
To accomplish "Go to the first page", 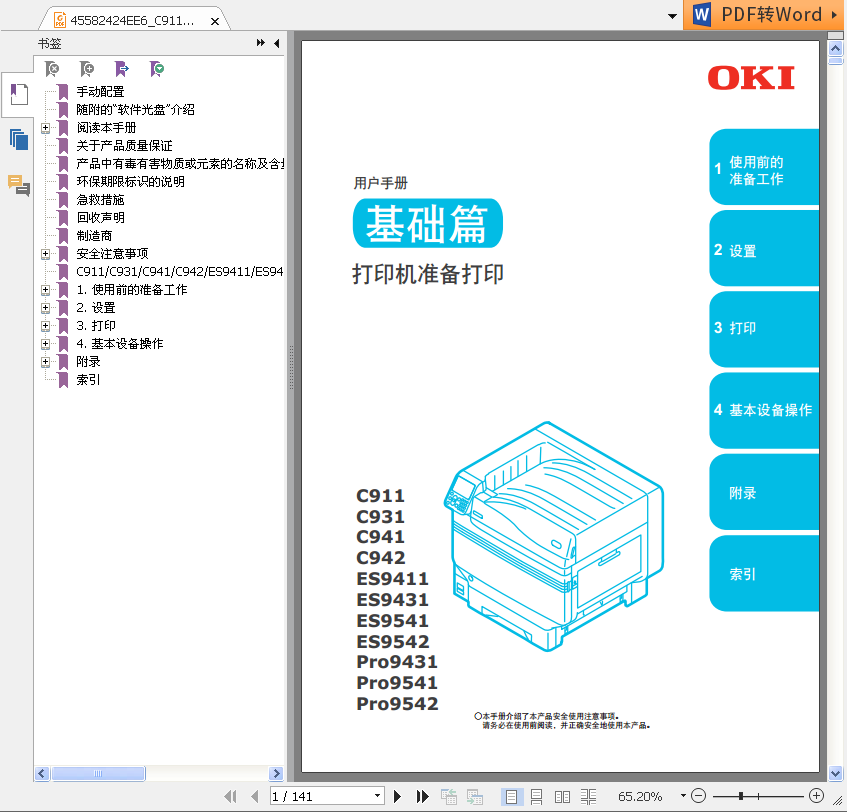I will [x=231, y=796].
